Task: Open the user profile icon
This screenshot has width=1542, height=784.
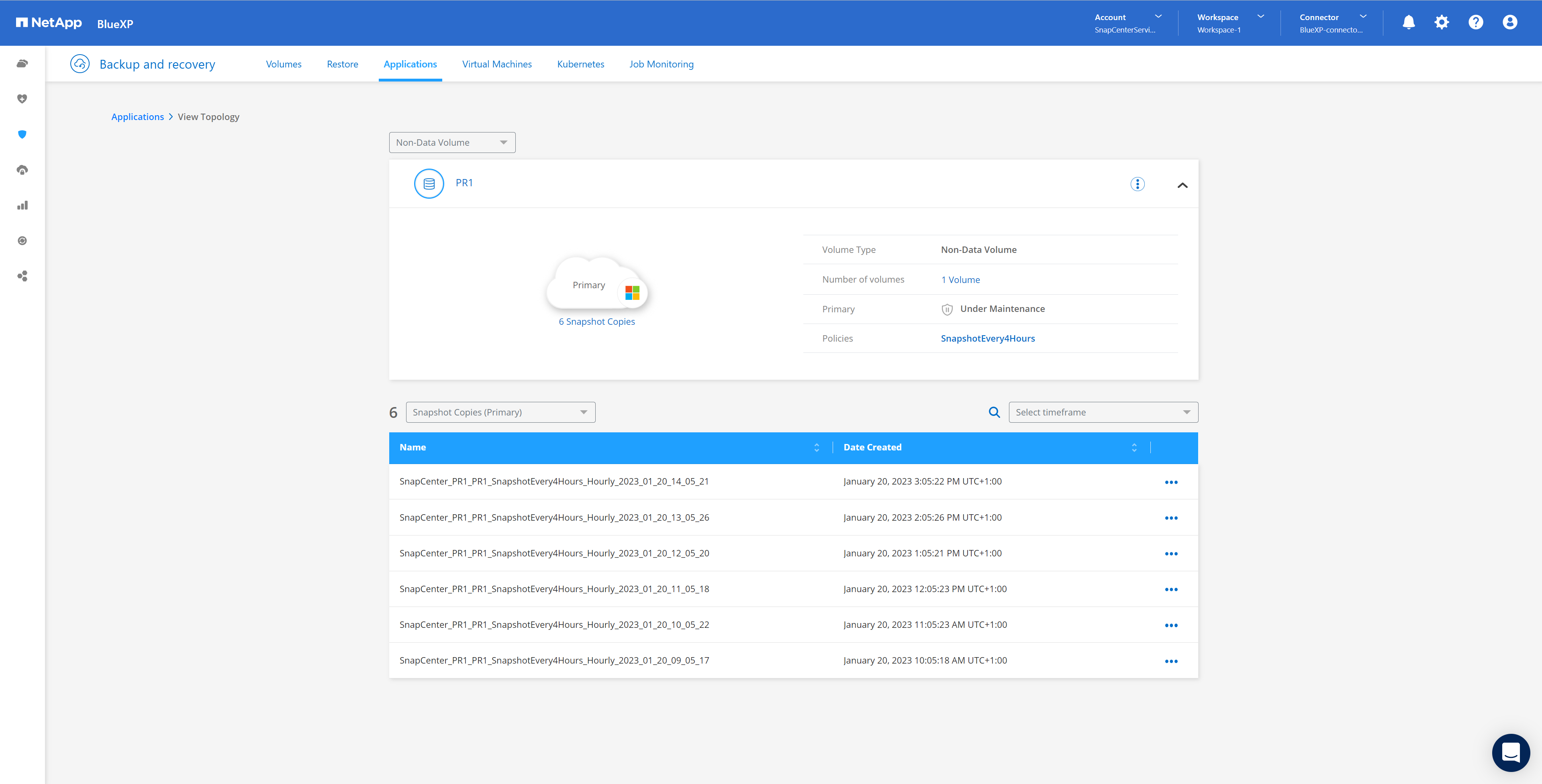Action: 1510,23
